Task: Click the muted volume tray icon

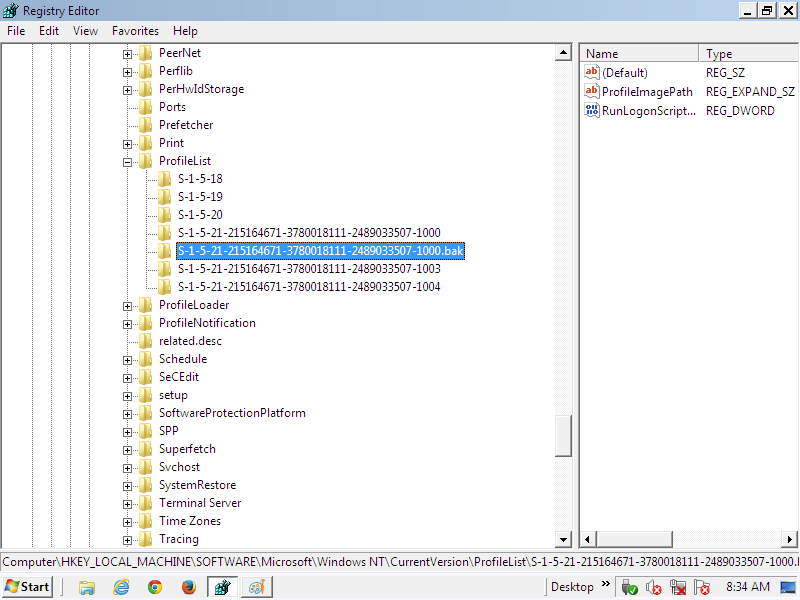Action: click(654, 587)
